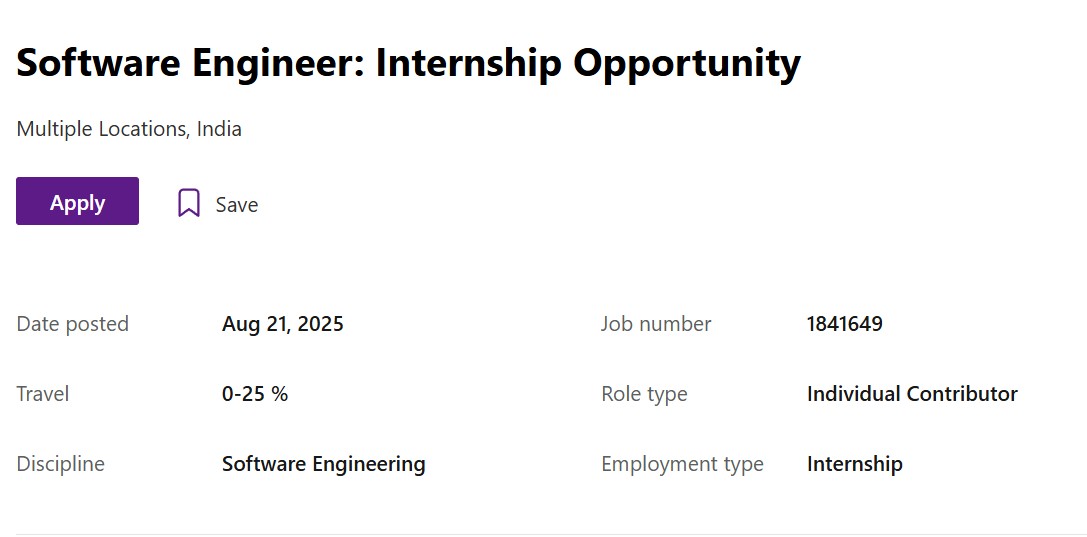Screen dimensions: 1087x537
Task: Click the Job number label
Action: click(656, 324)
